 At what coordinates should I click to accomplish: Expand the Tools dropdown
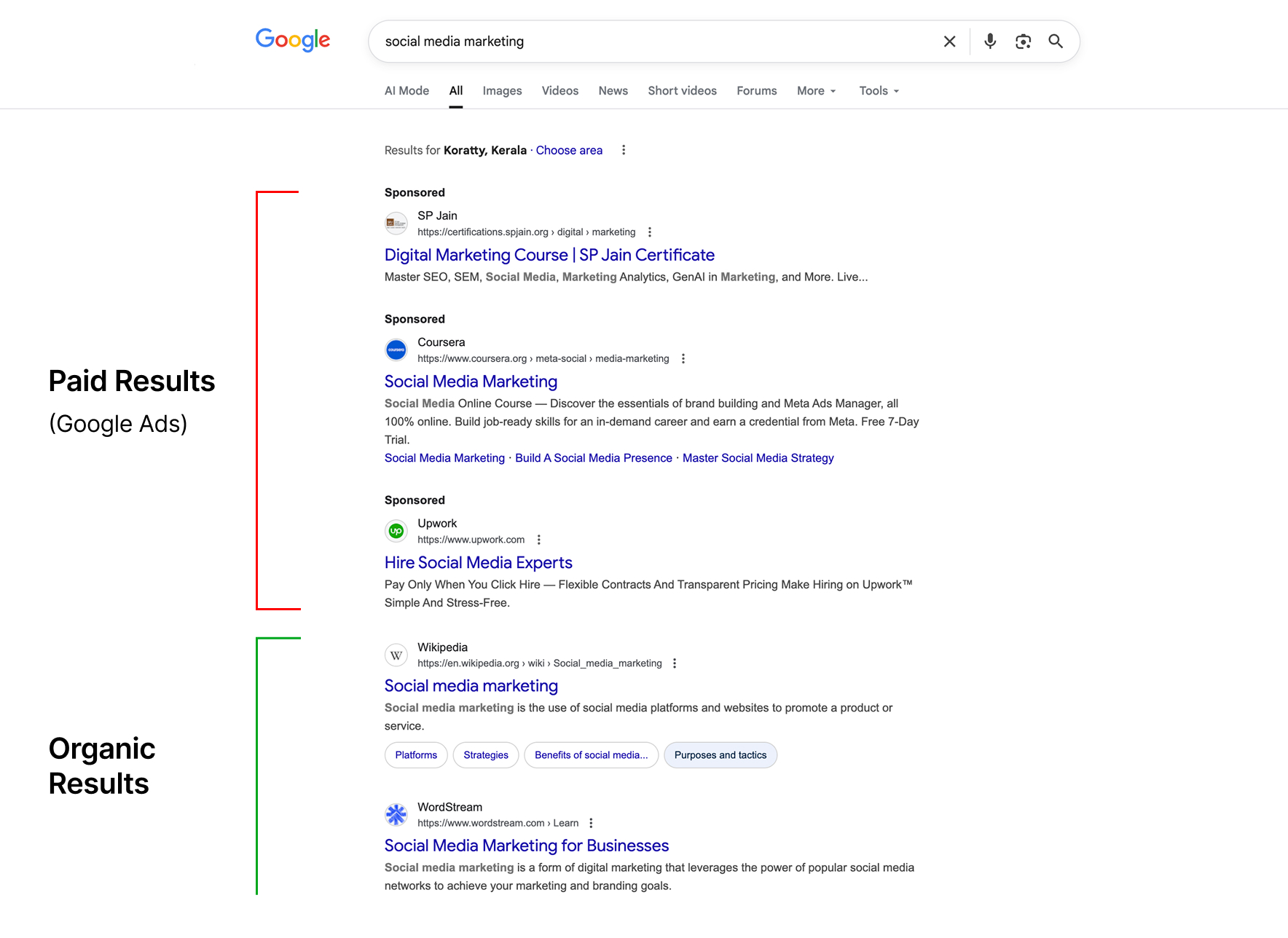pos(879,90)
